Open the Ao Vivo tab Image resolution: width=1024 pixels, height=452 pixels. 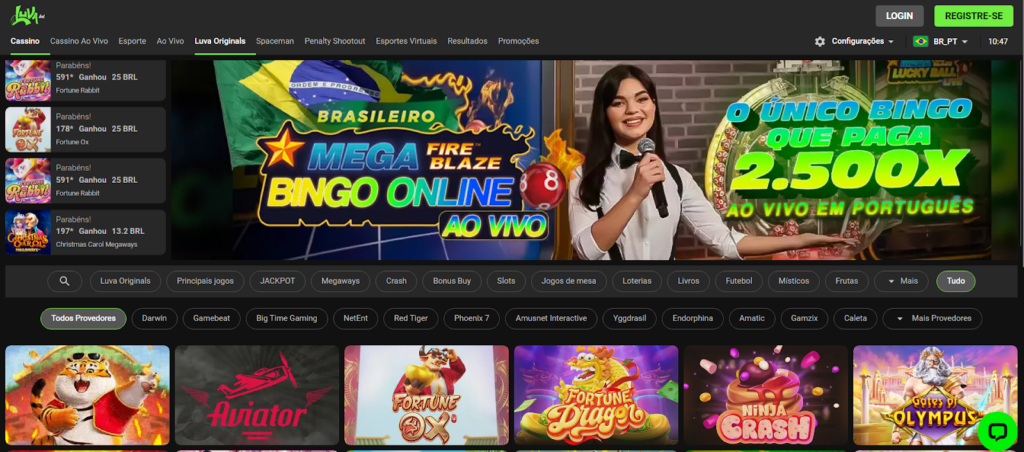pyautogui.click(x=170, y=41)
